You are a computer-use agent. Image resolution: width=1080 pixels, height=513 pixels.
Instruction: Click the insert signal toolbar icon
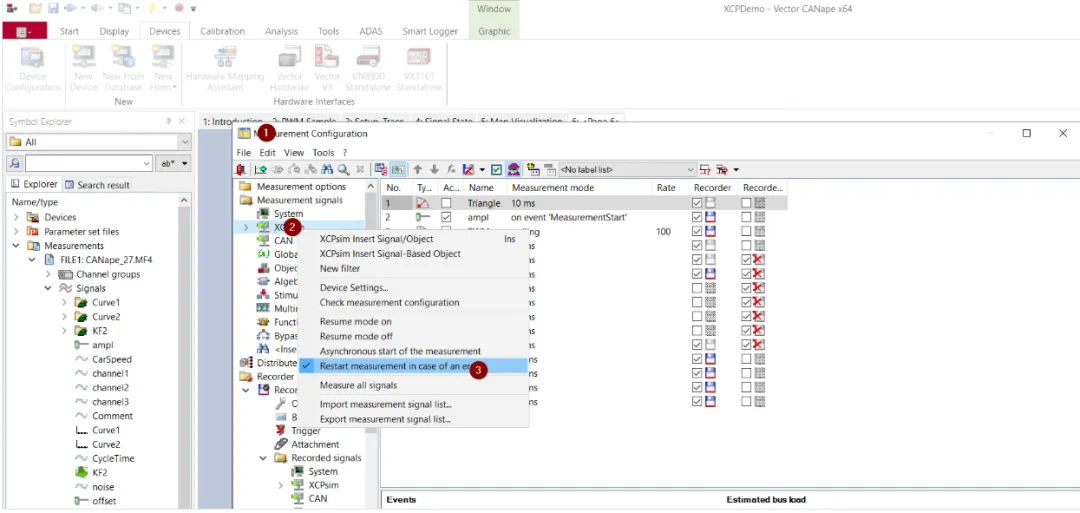coord(261,169)
